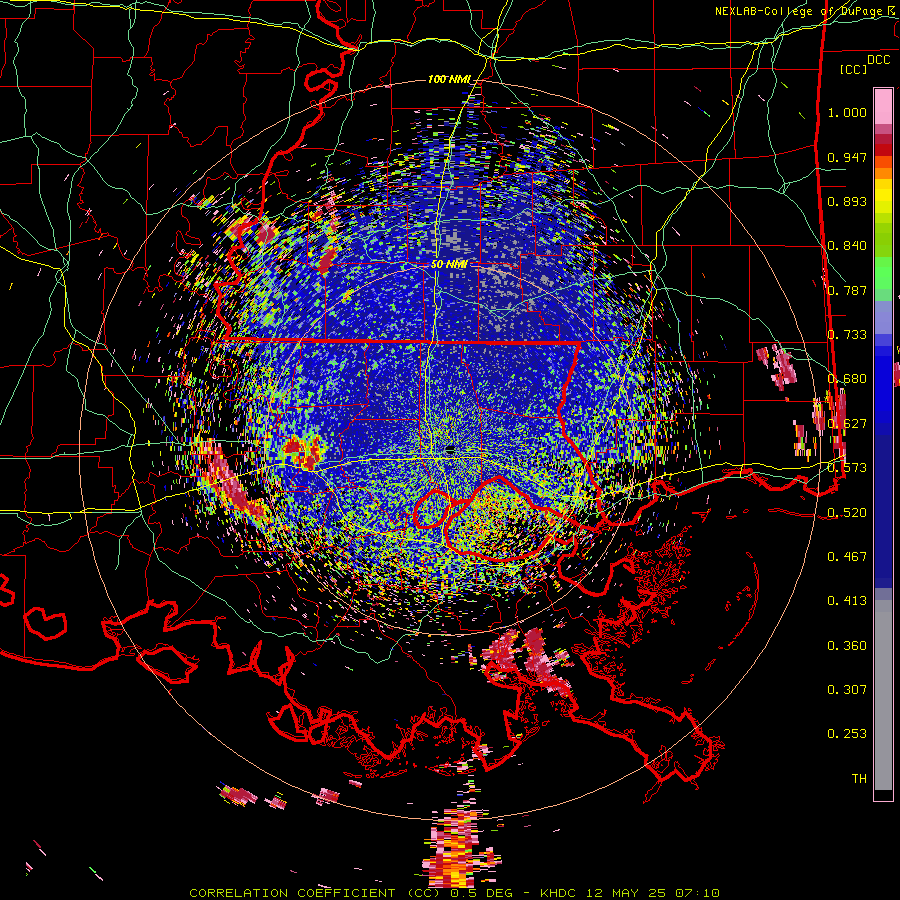Click the DCC legend title
Viewport: 900px width, 900px height.
pos(878,60)
